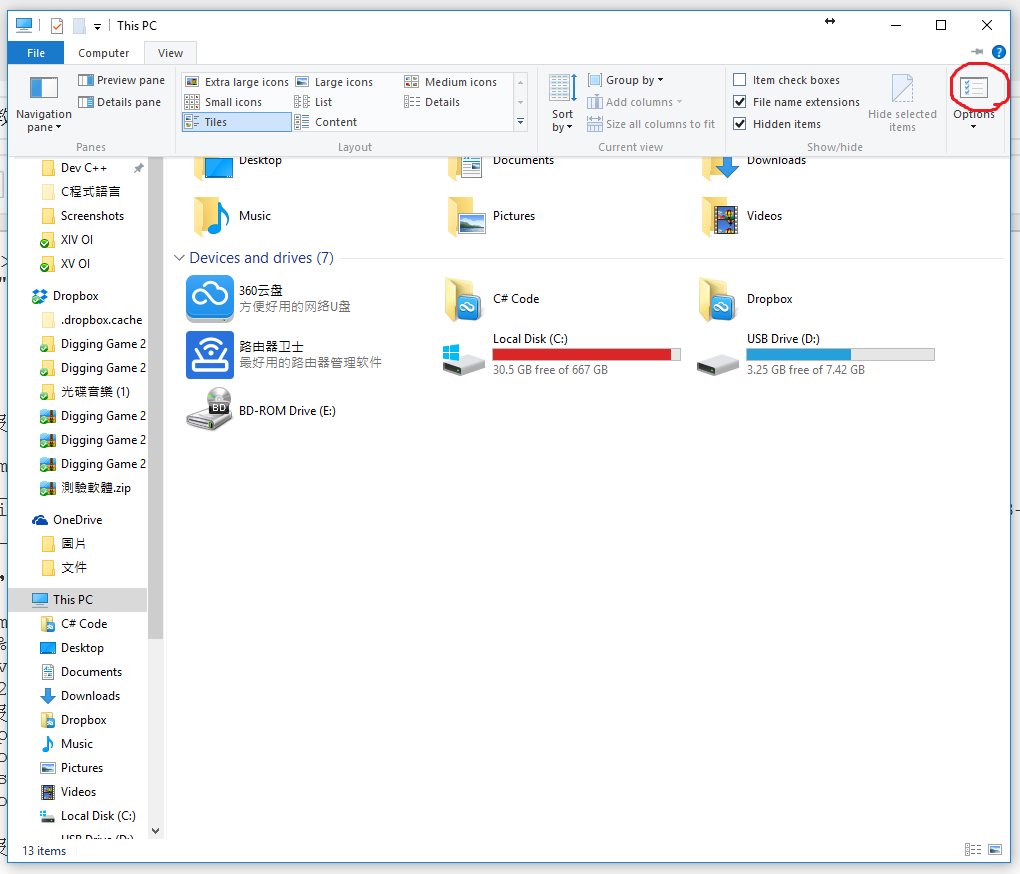Open the C# Code folder tile
The height and width of the screenshot is (874, 1020).
pos(492,298)
